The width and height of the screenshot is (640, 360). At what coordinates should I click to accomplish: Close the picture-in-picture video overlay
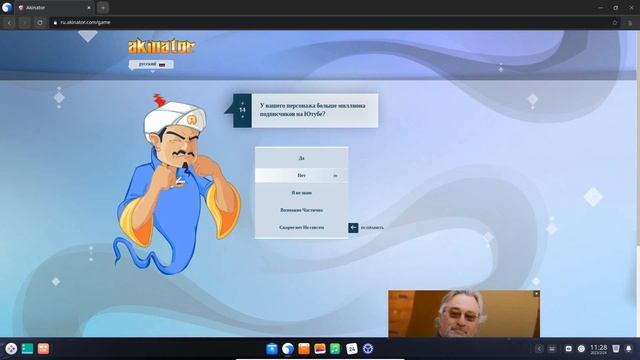(536, 293)
